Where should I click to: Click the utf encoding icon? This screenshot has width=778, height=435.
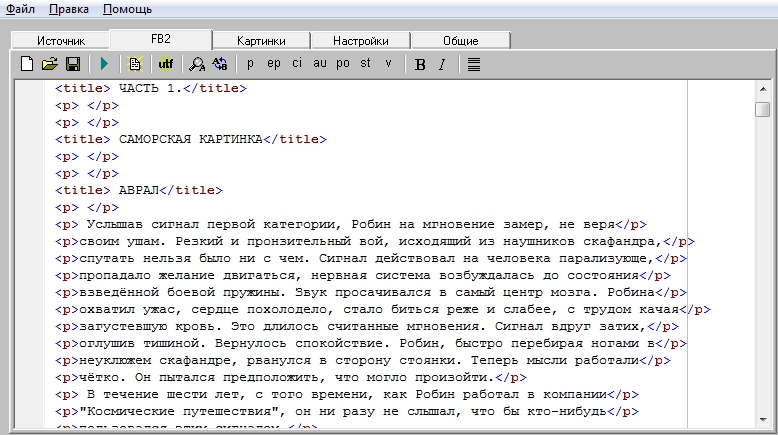(x=165, y=64)
